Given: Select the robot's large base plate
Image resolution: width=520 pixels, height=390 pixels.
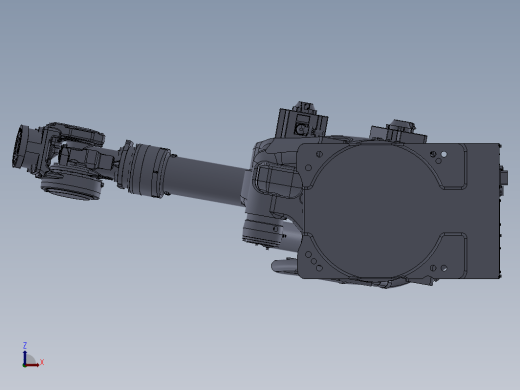Looking at the screenshot, I should tap(399, 211).
